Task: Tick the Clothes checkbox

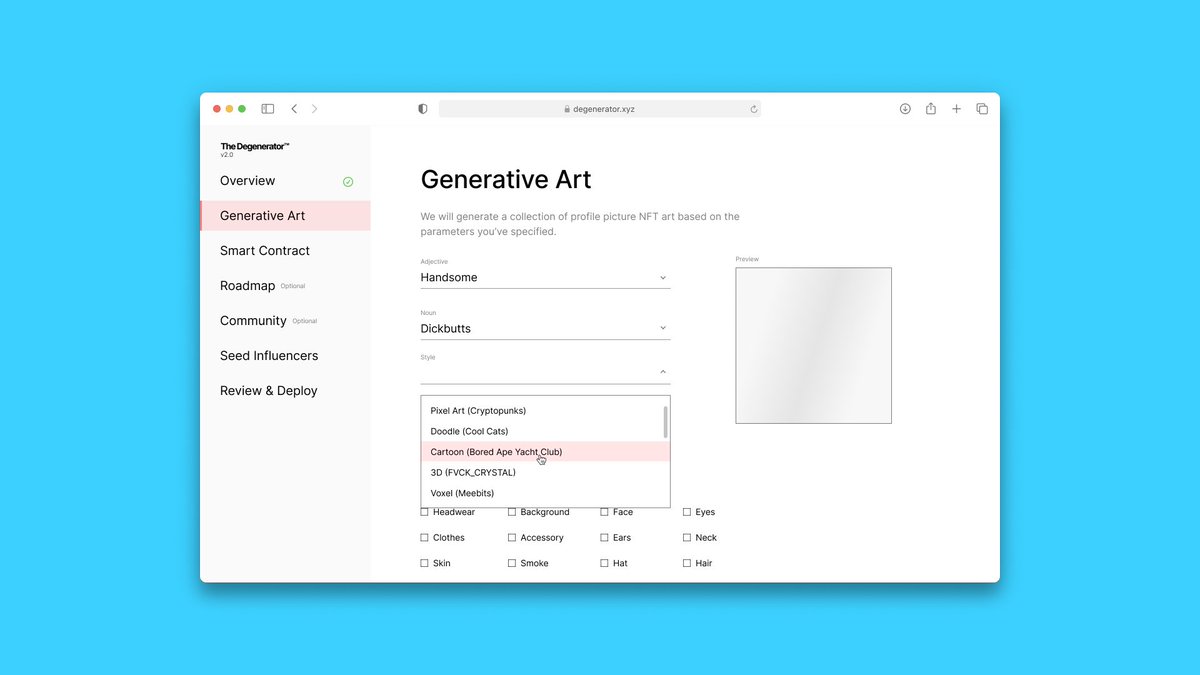Action: pos(425,538)
